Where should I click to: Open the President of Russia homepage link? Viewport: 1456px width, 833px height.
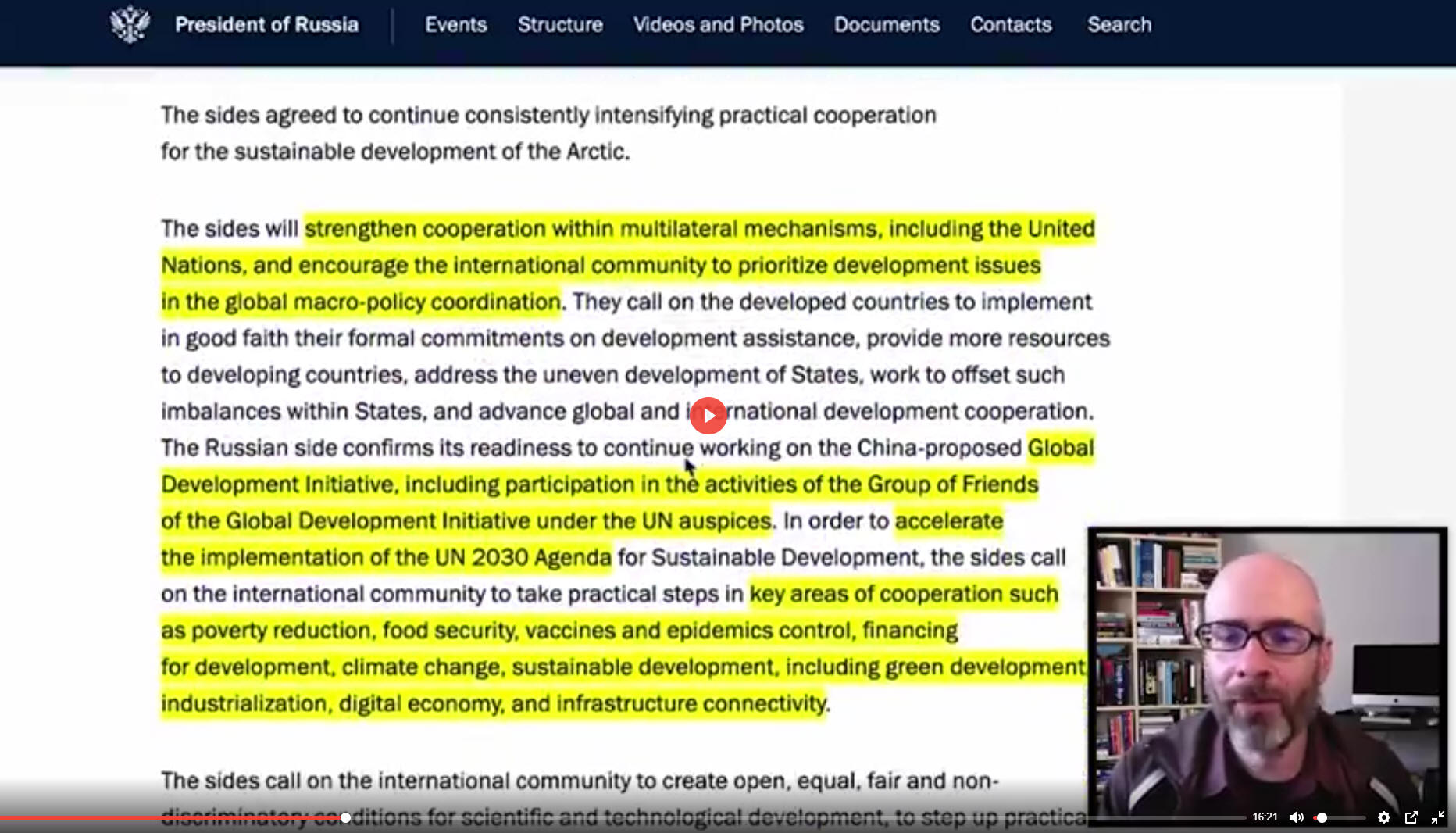click(x=266, y=25)
